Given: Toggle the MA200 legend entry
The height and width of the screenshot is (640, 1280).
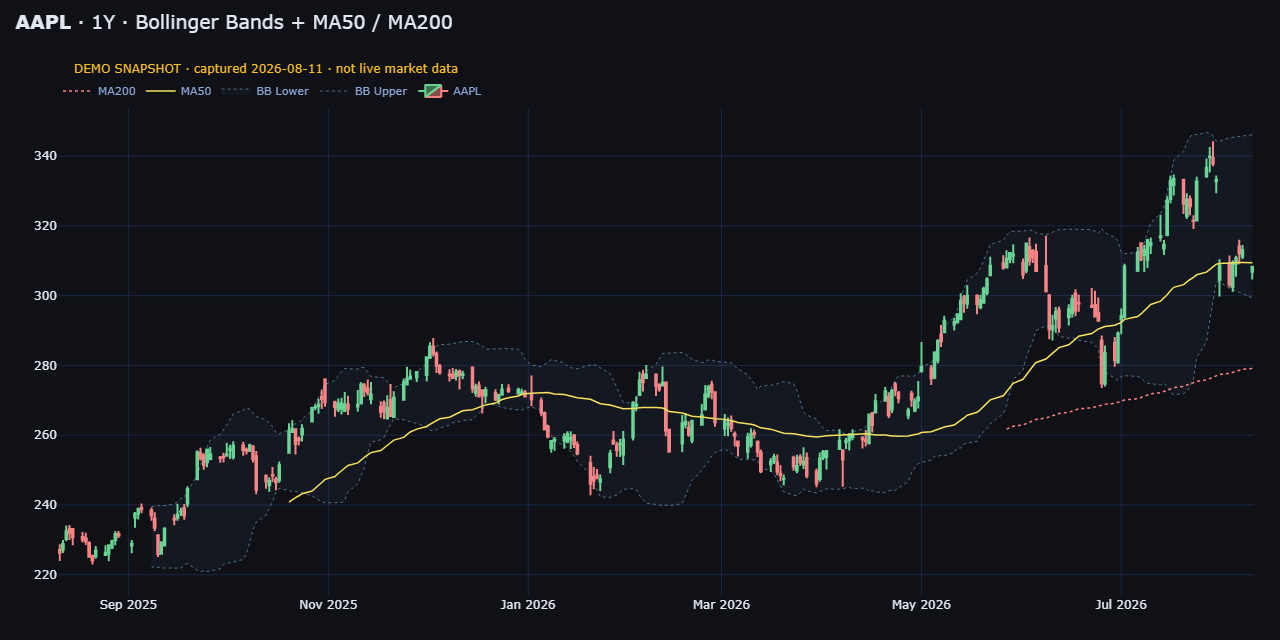Looking at the screenshot, I should pyautogui.click(x=99, y=91).
